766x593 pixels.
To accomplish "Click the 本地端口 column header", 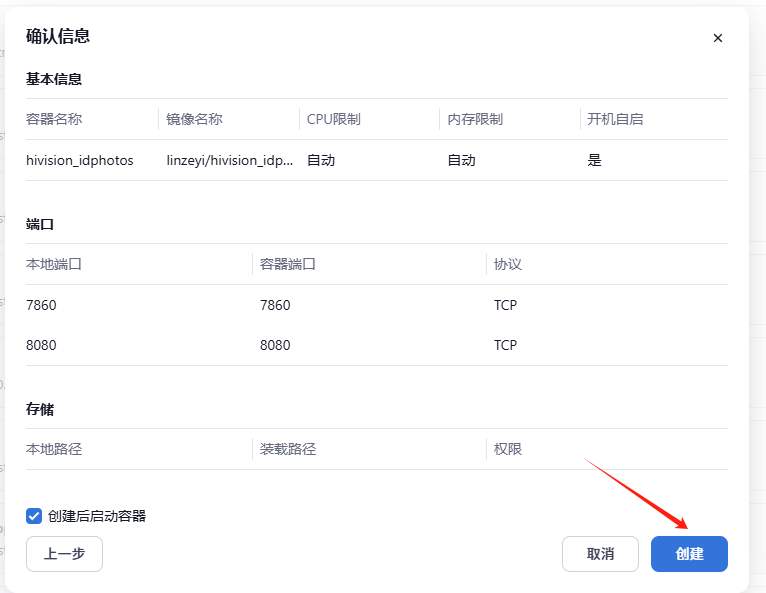I will click(x=54, y=264).
